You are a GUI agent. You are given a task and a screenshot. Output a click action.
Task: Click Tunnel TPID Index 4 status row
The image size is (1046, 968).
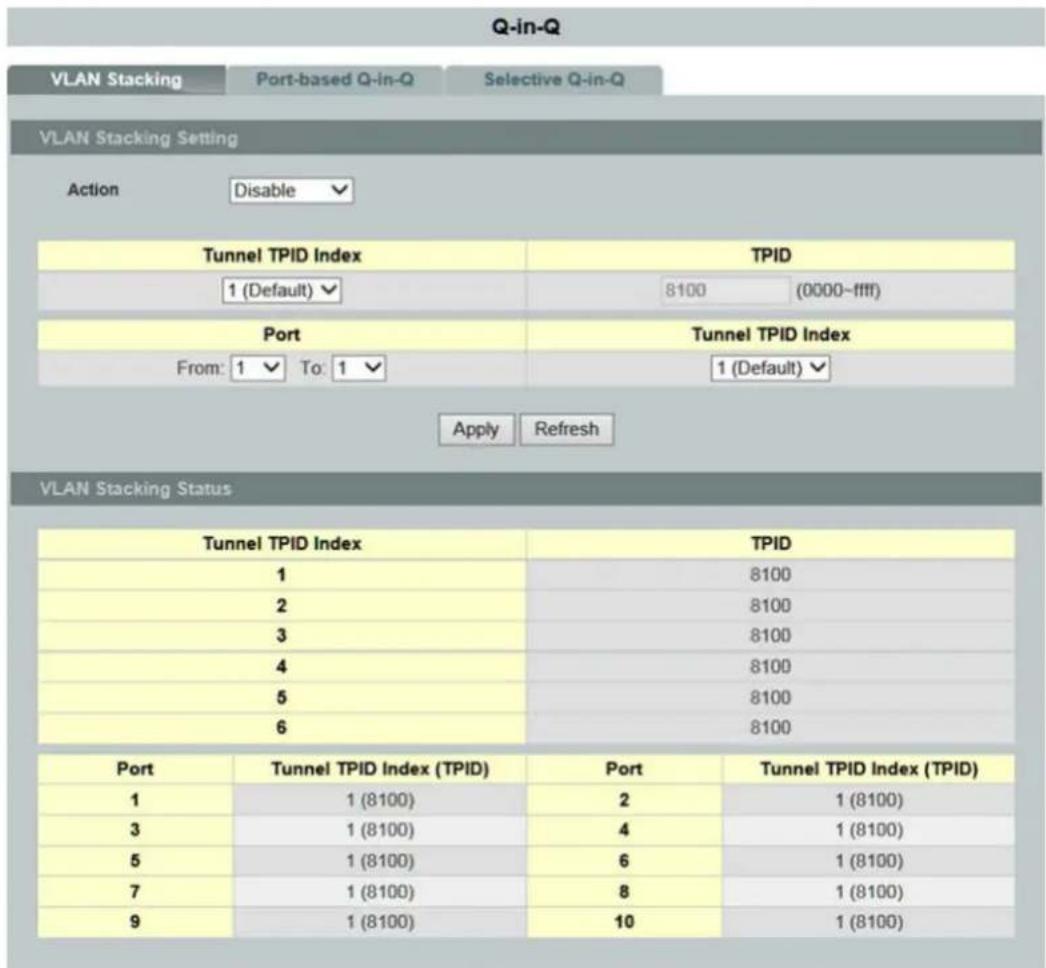point(526,666)
